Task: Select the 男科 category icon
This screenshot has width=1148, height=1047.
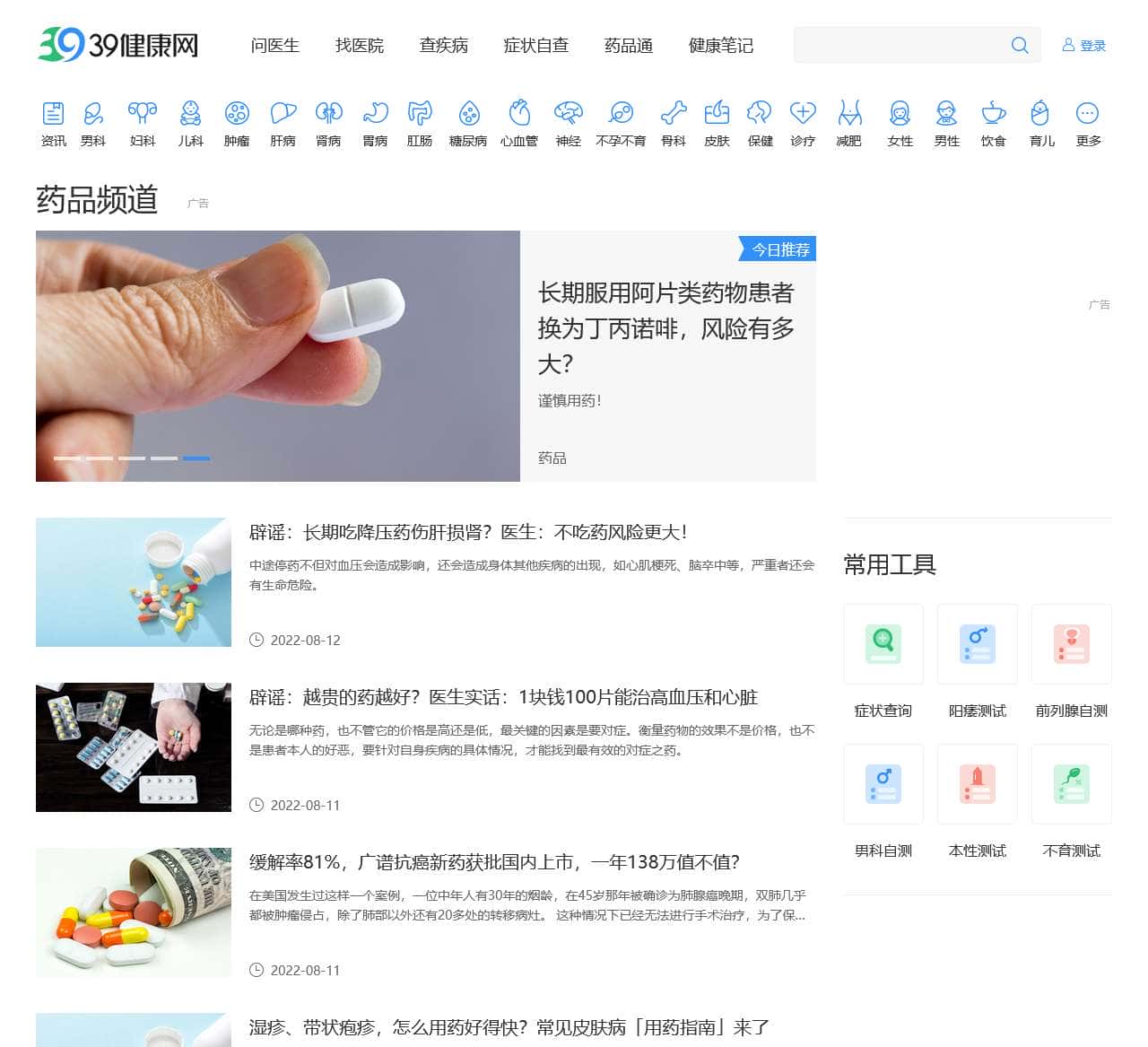Action: 93,113
